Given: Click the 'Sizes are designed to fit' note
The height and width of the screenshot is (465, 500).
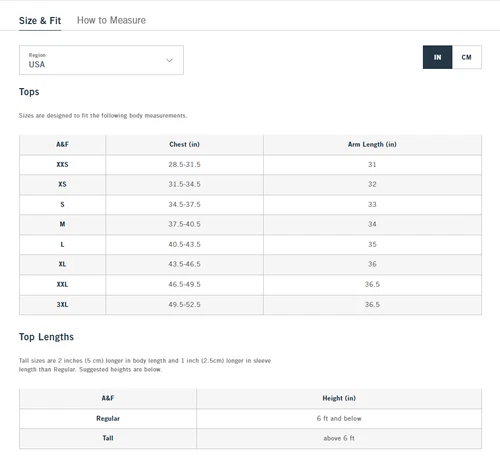Looking at the screenshot, I should pos(103,116).
